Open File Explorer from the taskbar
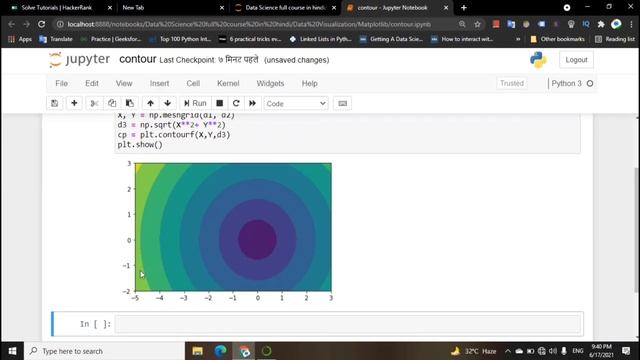640x360 pixels. coord(198,351)
